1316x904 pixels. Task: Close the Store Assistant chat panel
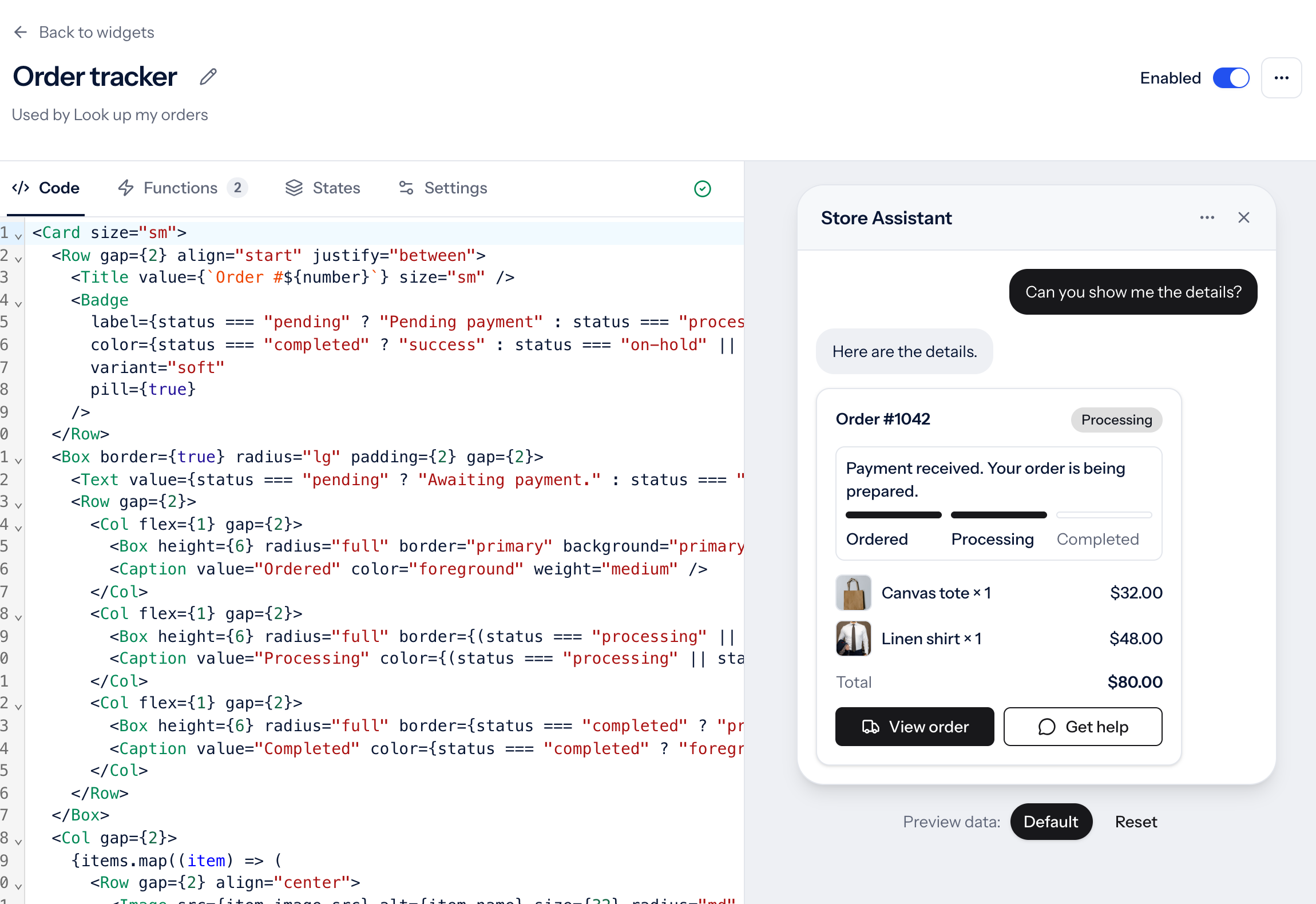tap(1244, 217)
